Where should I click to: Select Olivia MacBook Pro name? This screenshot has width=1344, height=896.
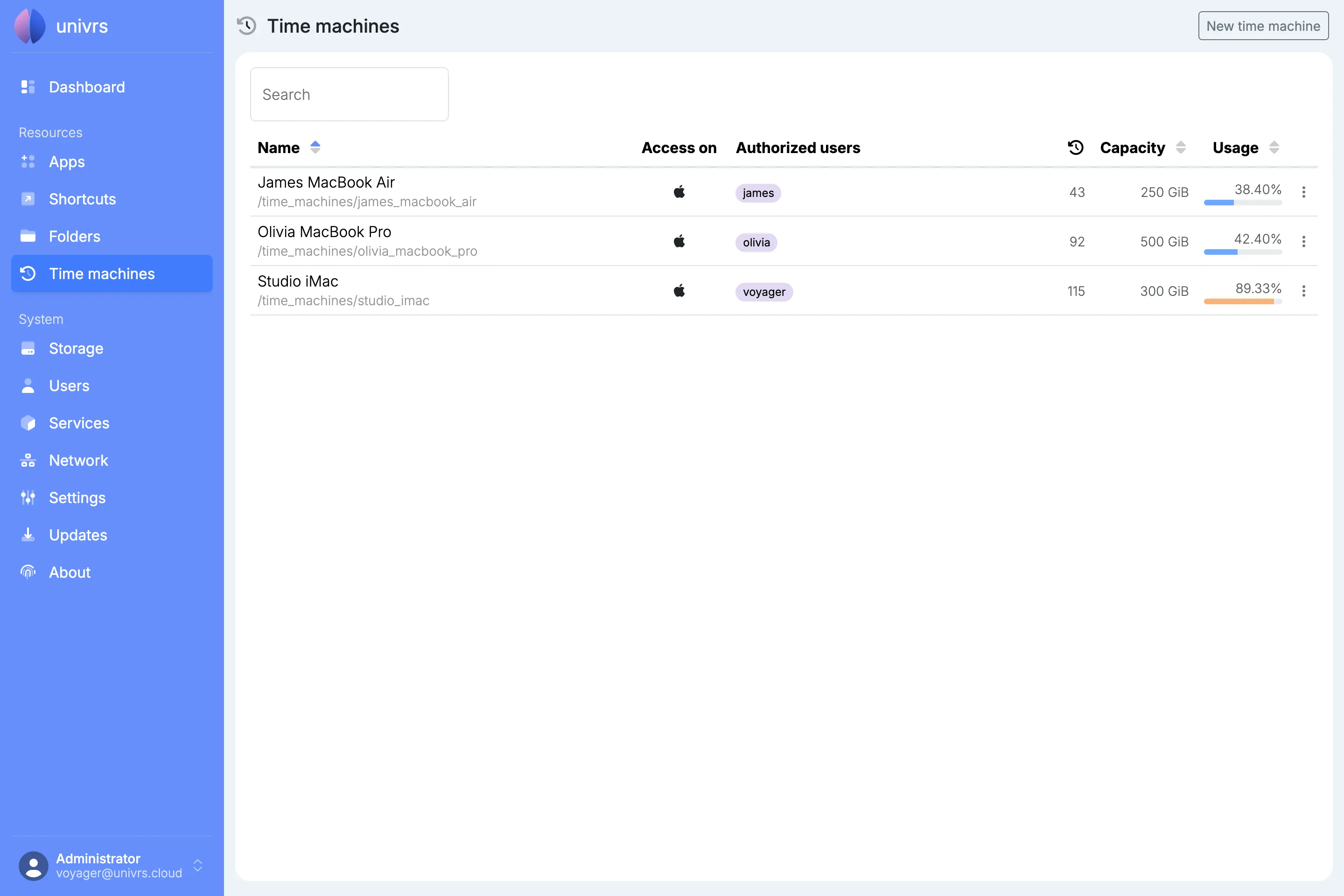click(325, 231)
